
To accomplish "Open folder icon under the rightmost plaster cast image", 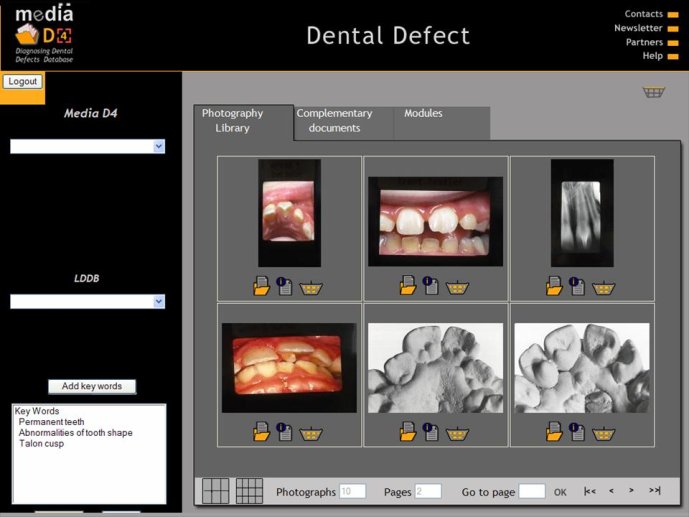I will pyautogui.click(x=554, y=432).
